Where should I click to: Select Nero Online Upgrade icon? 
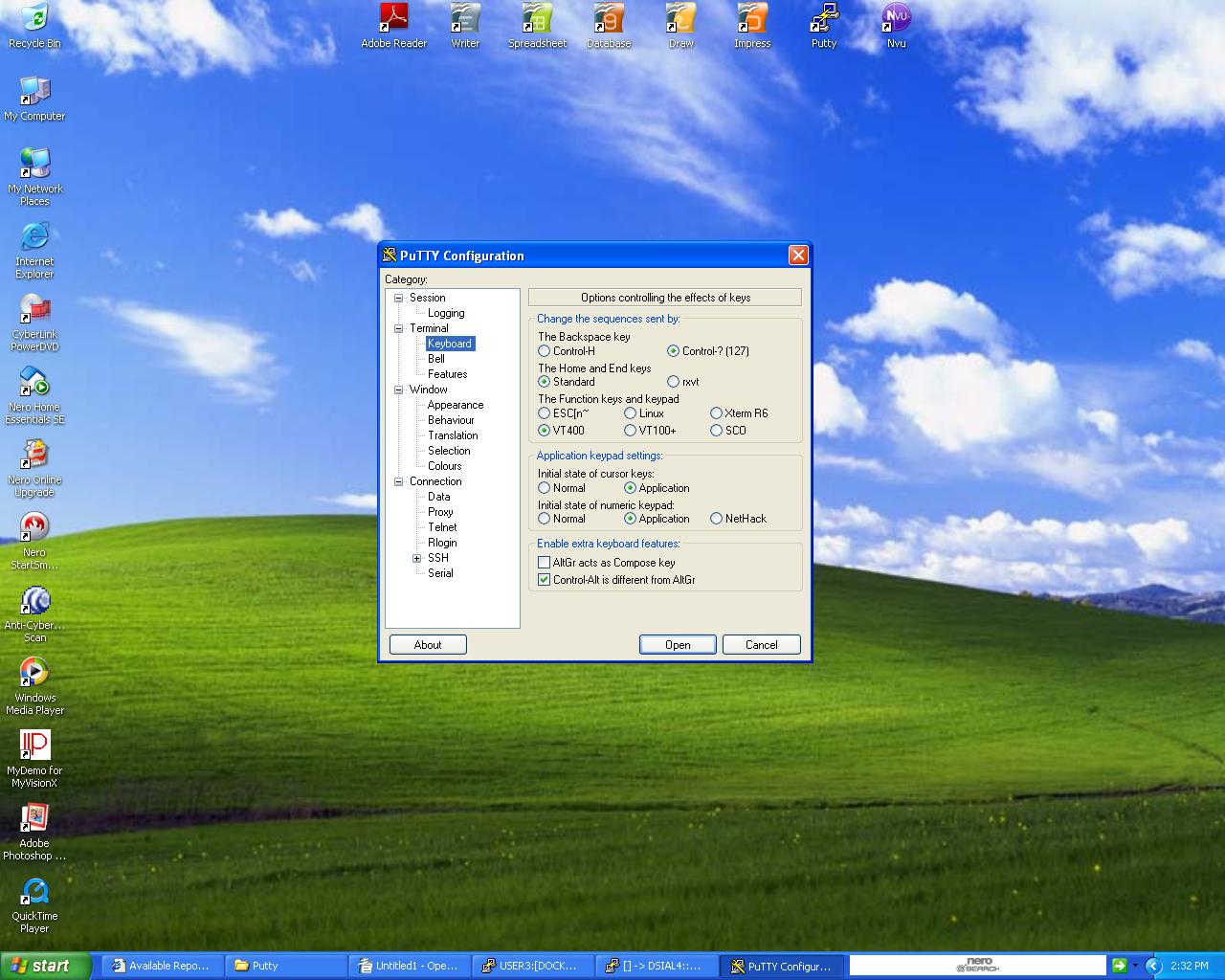[34, 469]
